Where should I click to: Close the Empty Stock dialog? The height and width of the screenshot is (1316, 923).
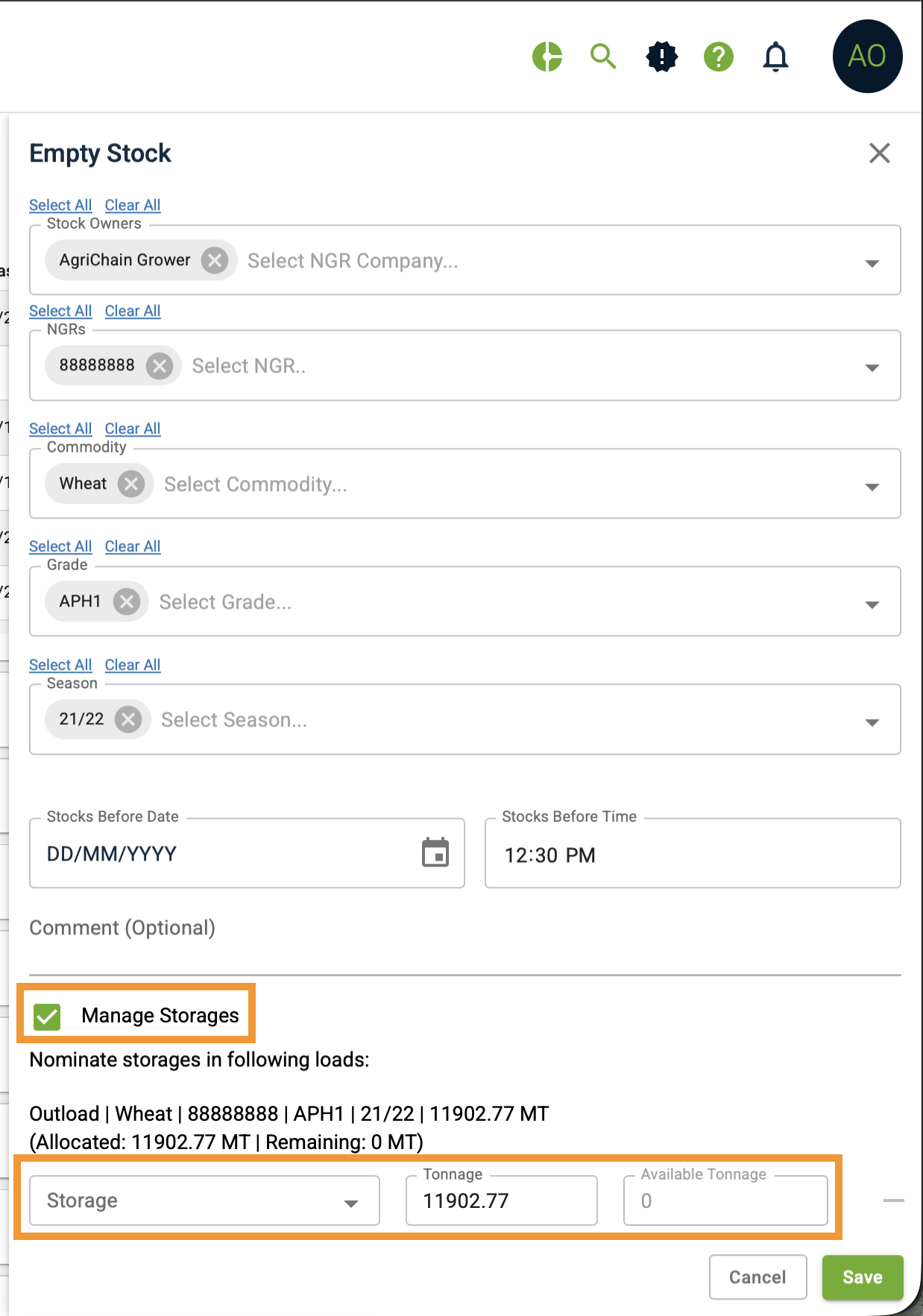[880, 154]
